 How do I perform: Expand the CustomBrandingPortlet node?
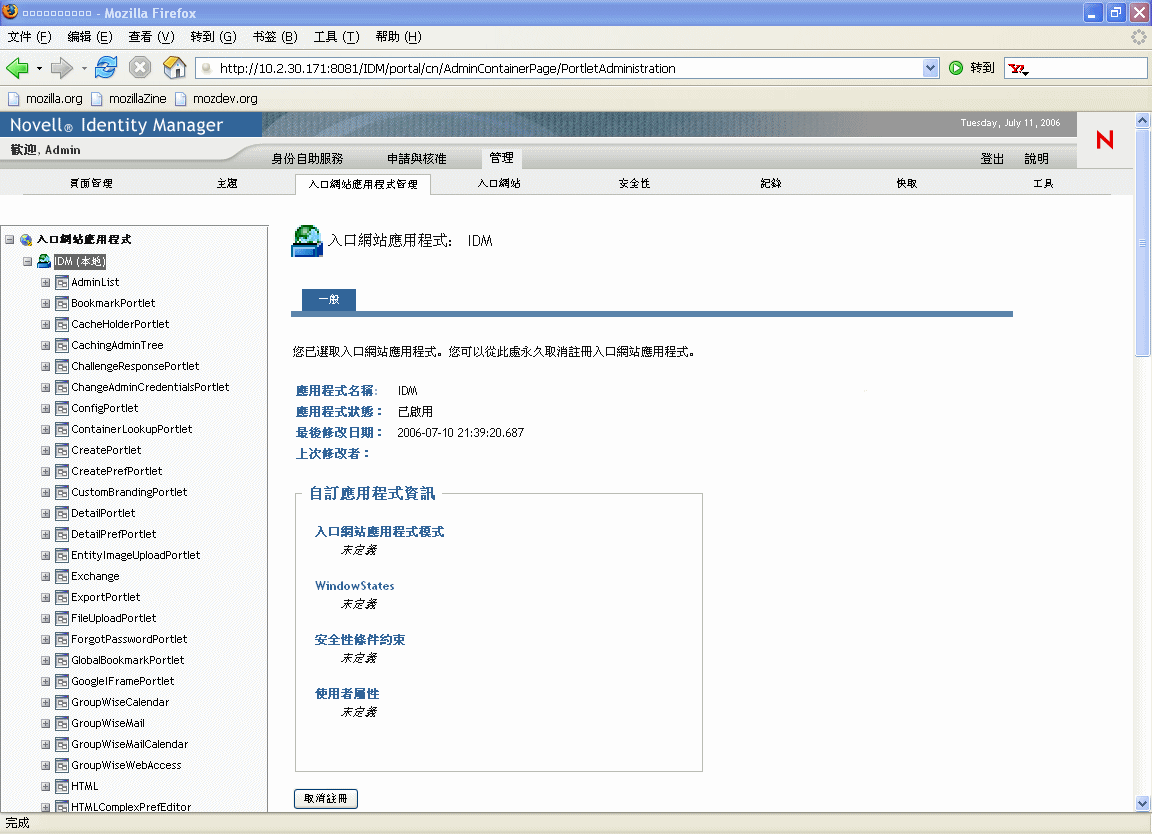[x=46, y=492]
